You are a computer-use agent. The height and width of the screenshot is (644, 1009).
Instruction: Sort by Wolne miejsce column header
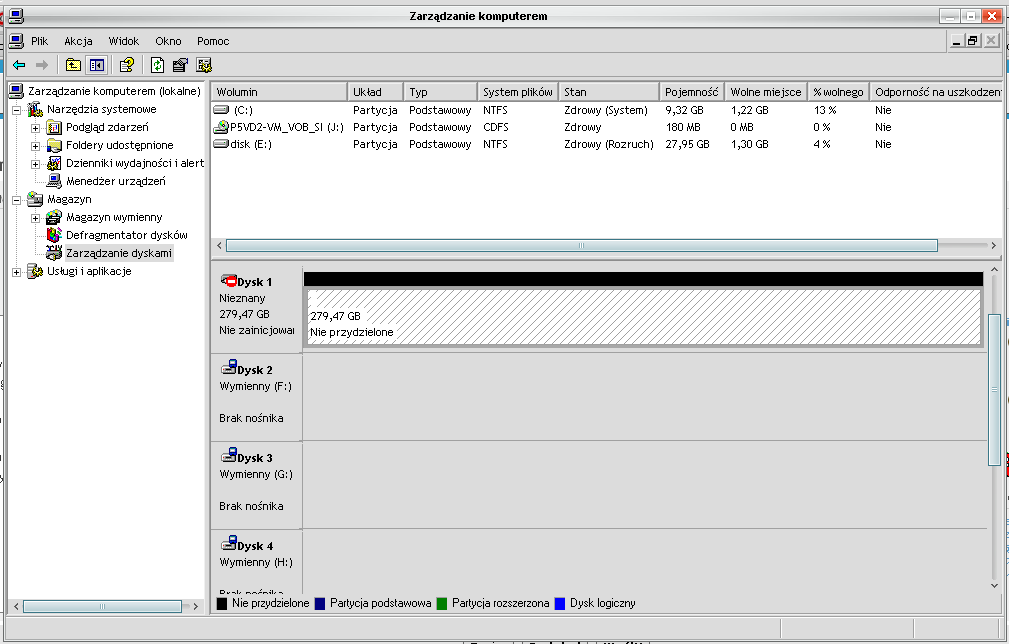tap(766, 92)
